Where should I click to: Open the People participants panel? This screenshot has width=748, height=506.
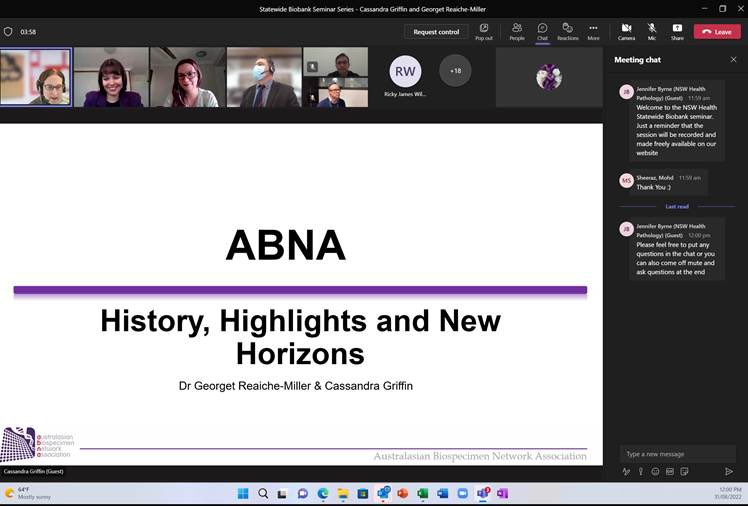tap(517, 31)
